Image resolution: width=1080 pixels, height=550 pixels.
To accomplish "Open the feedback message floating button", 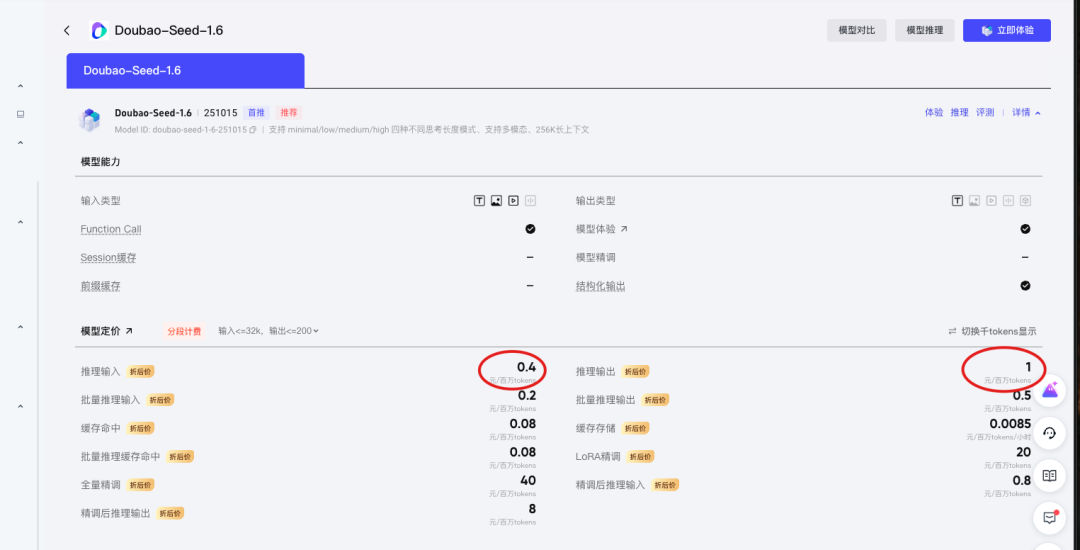I will (x=1049, y=518).
